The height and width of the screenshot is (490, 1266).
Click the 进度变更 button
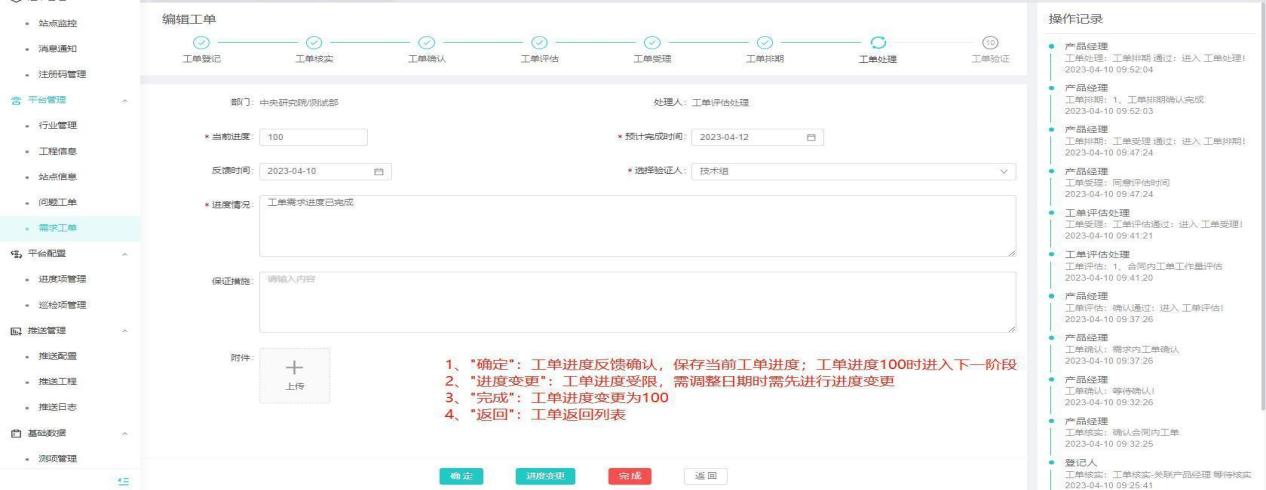546,476
